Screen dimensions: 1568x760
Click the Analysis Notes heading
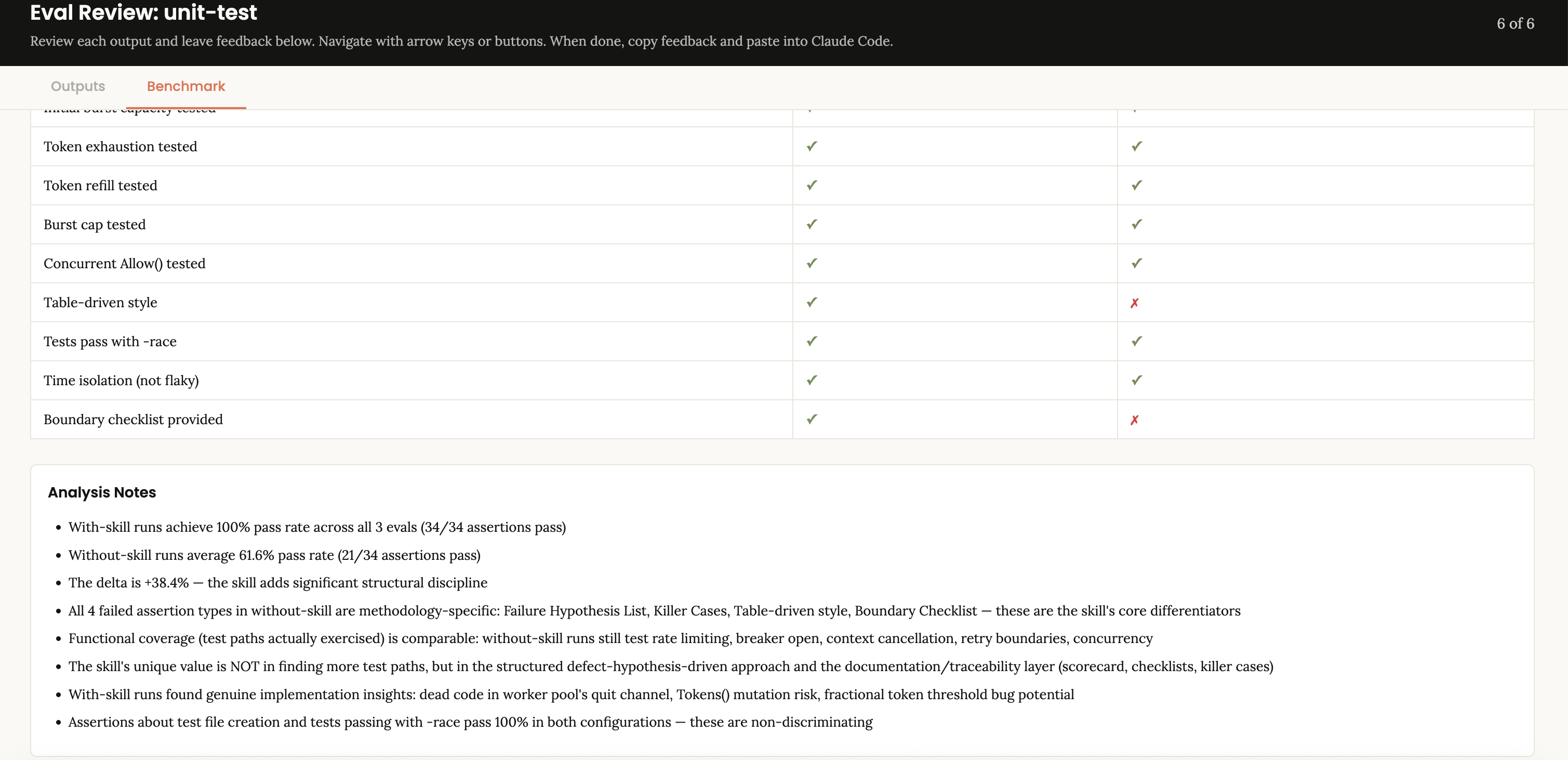point(102,492)
